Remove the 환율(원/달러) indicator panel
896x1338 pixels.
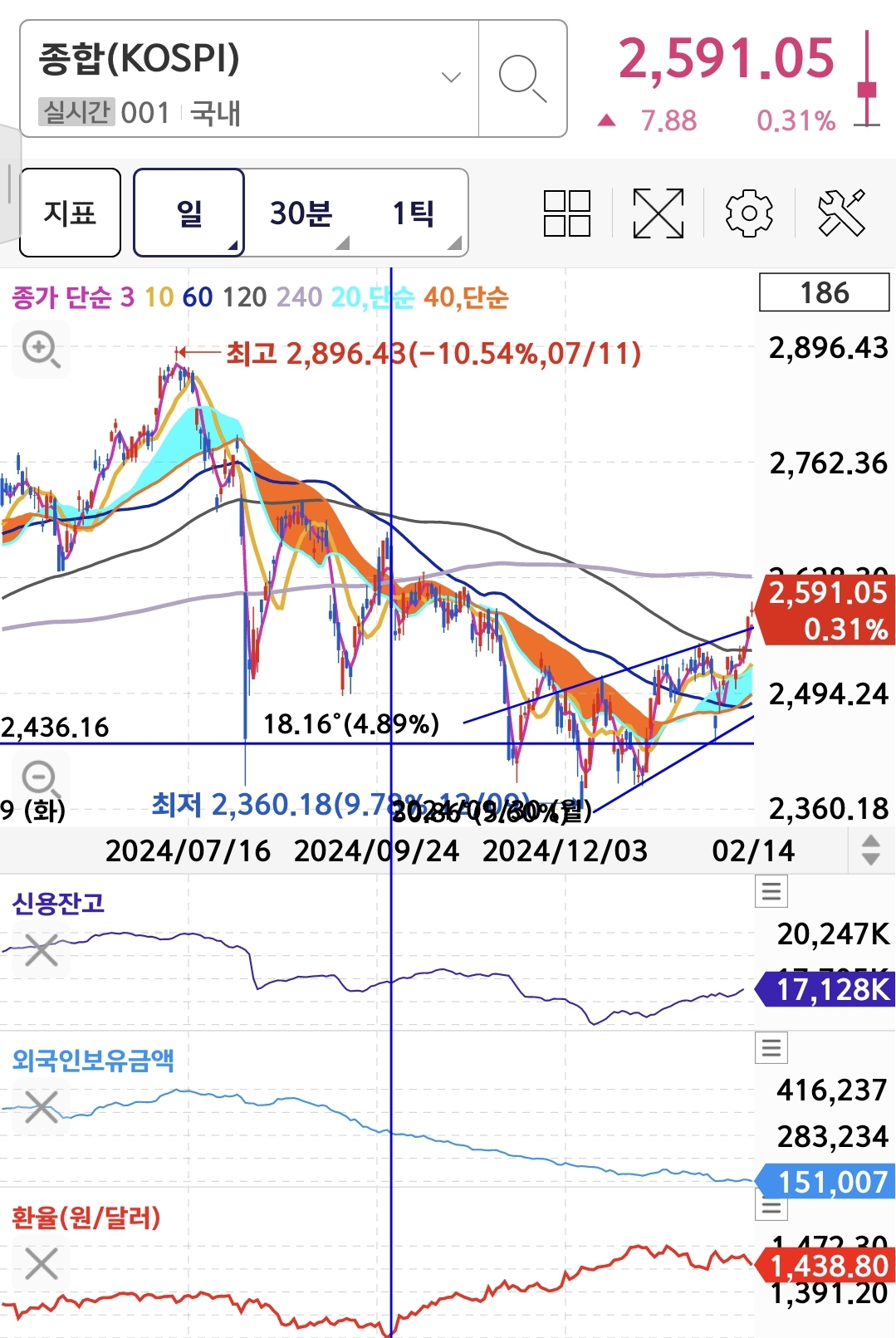tap(41, 1263)
